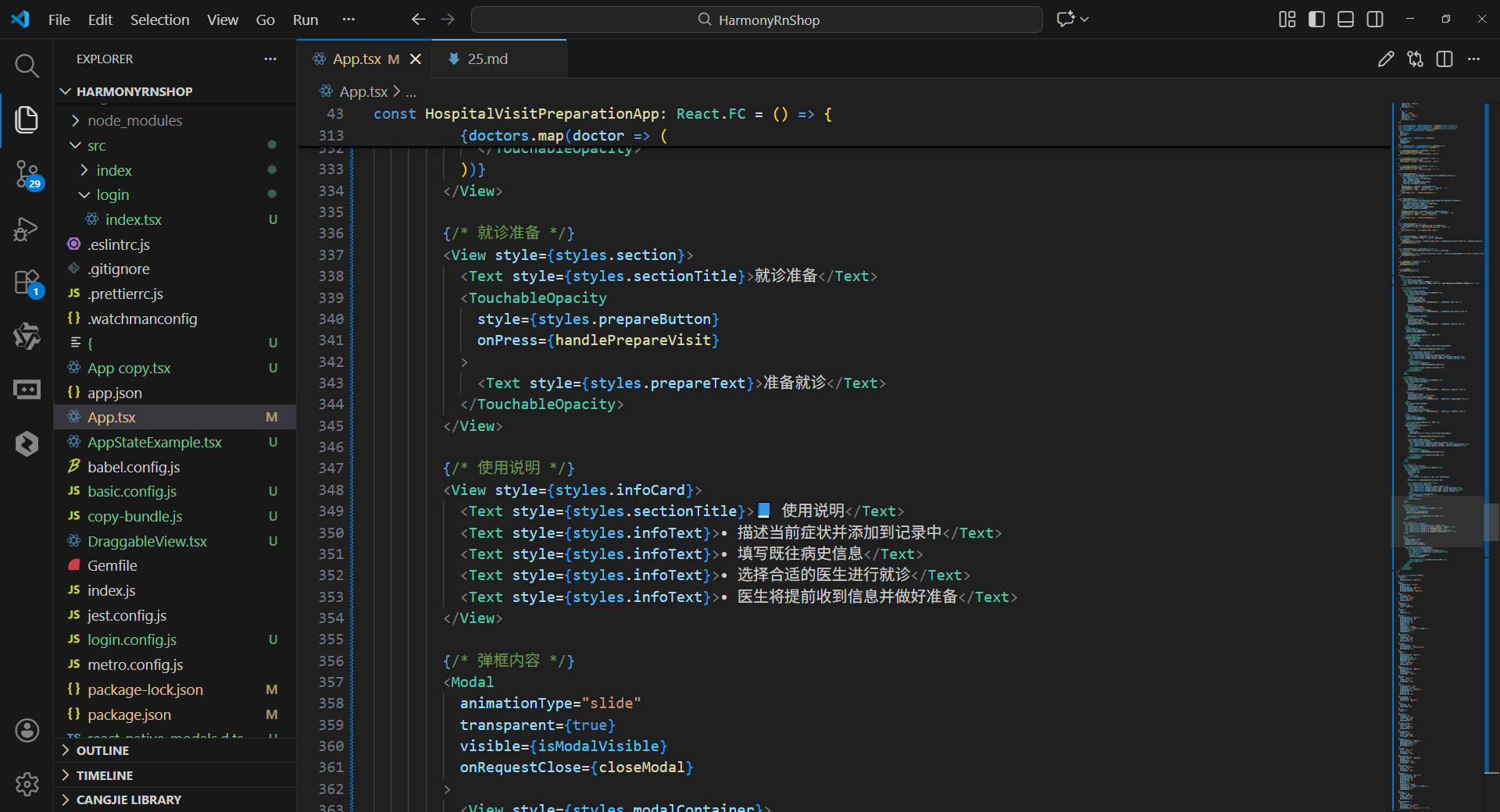Toggle the bottom Panel visibility
This screenshot has height=812, width=1500.
click(1345, 20)
